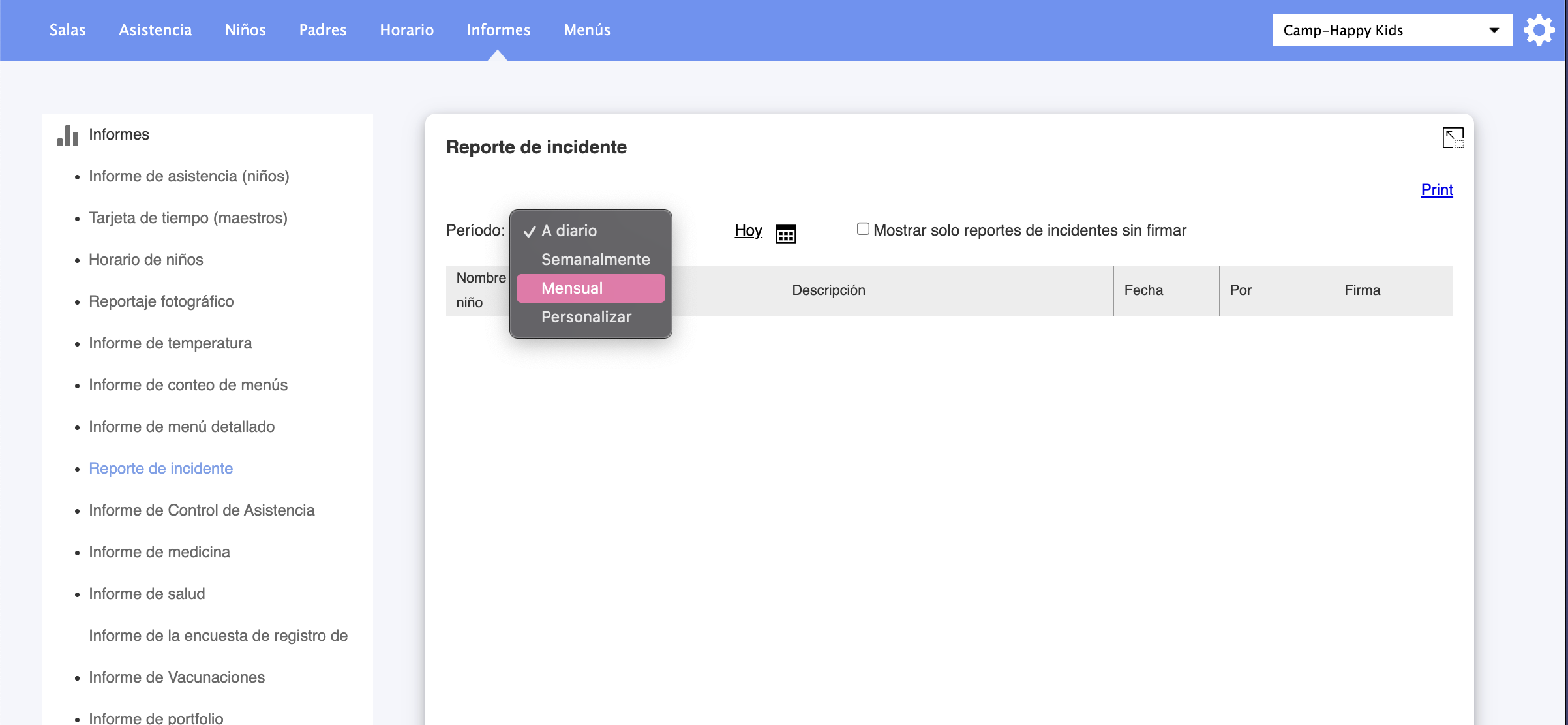Select Reportaje fotográfico report
Screen dimensions: 1568x725
pos(161,301)
